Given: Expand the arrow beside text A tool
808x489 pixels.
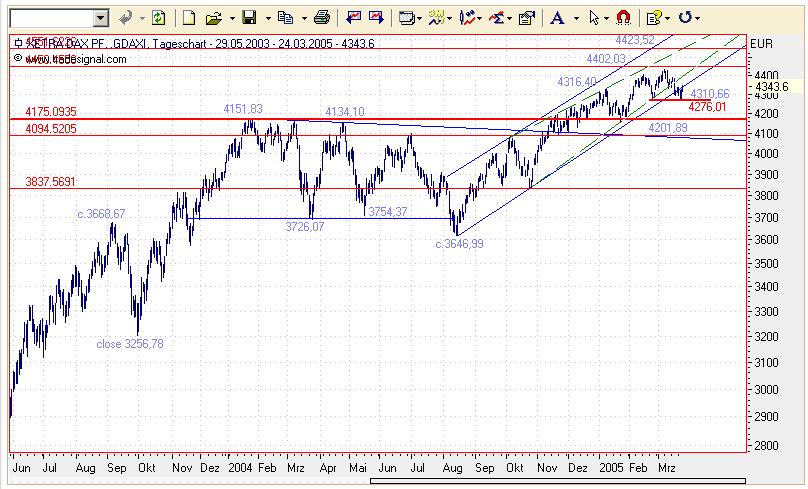Looking at the screenshot, I should click(576, 19).
